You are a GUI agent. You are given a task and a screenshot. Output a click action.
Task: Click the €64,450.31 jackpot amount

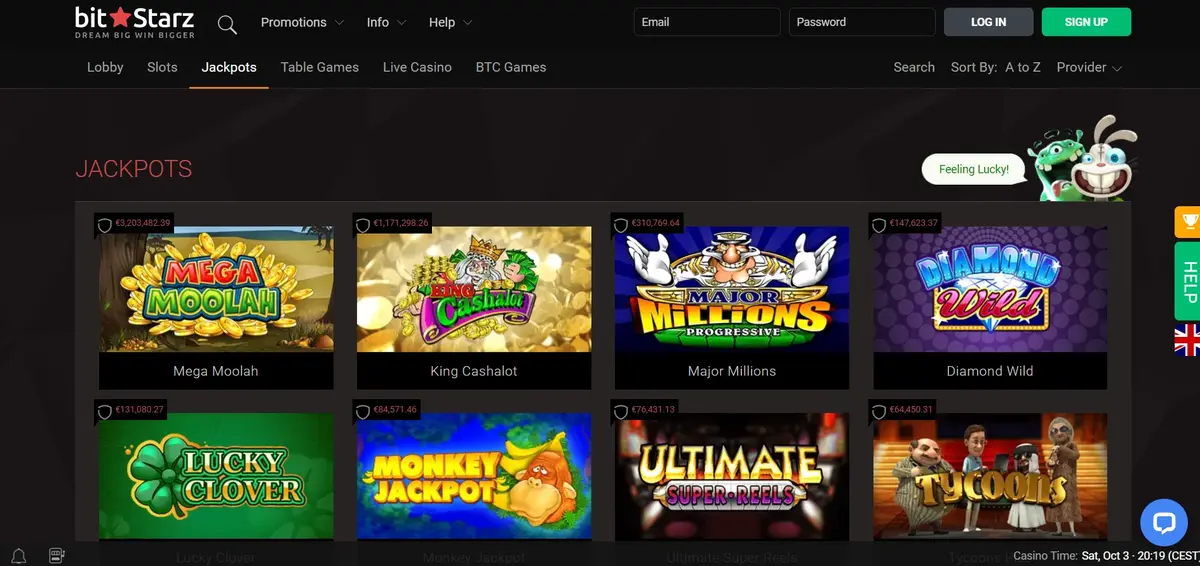[912, 410]
